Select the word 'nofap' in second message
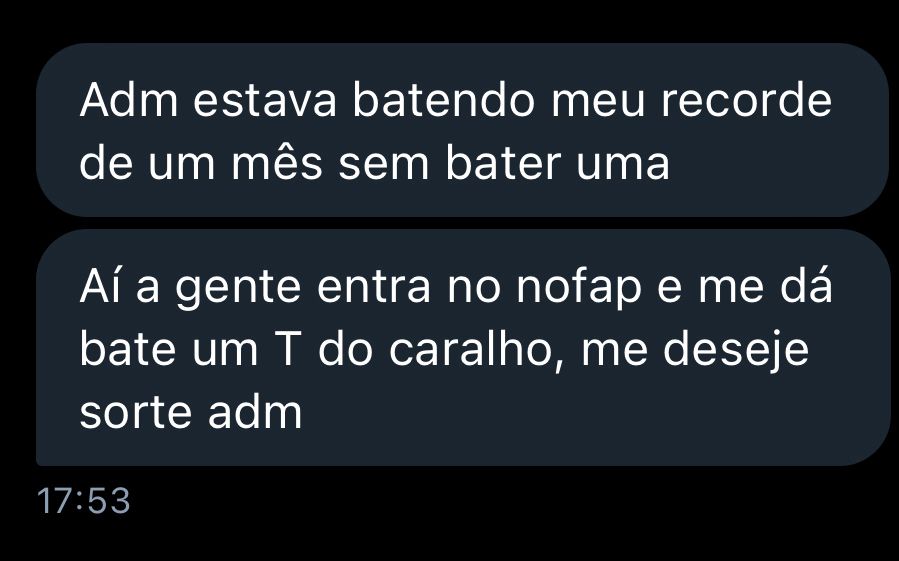899x561 pixels. coord(579,287)
